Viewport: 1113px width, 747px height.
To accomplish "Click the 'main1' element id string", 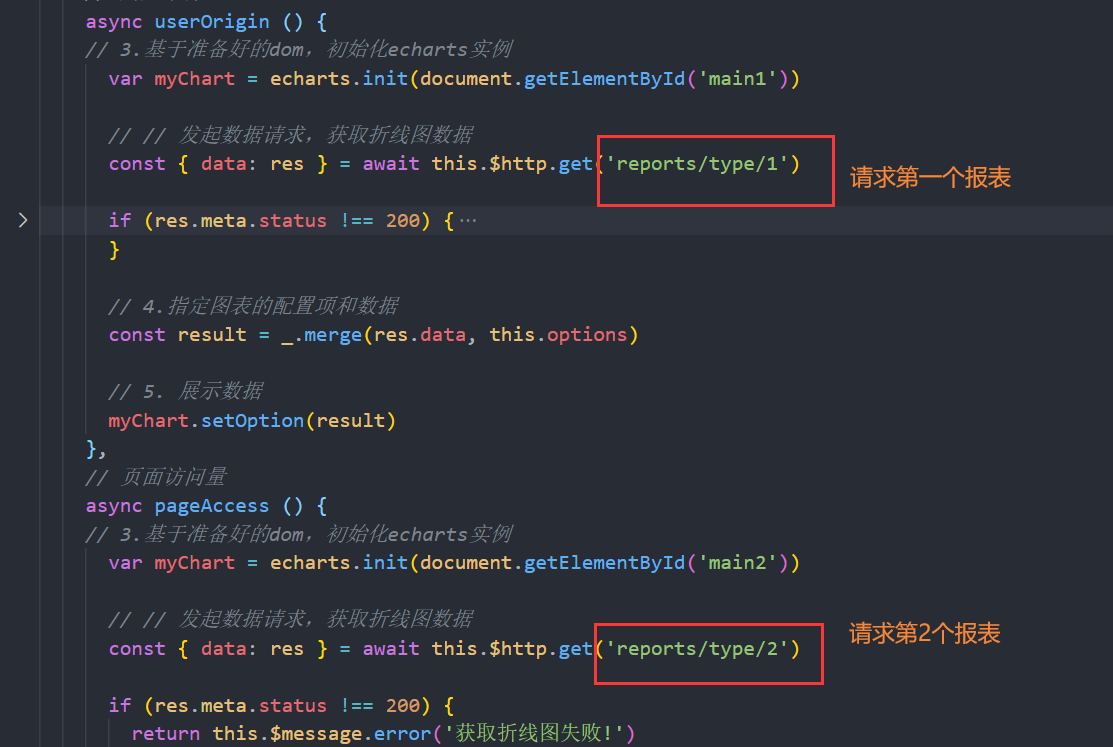I will (x=738, y=79).
